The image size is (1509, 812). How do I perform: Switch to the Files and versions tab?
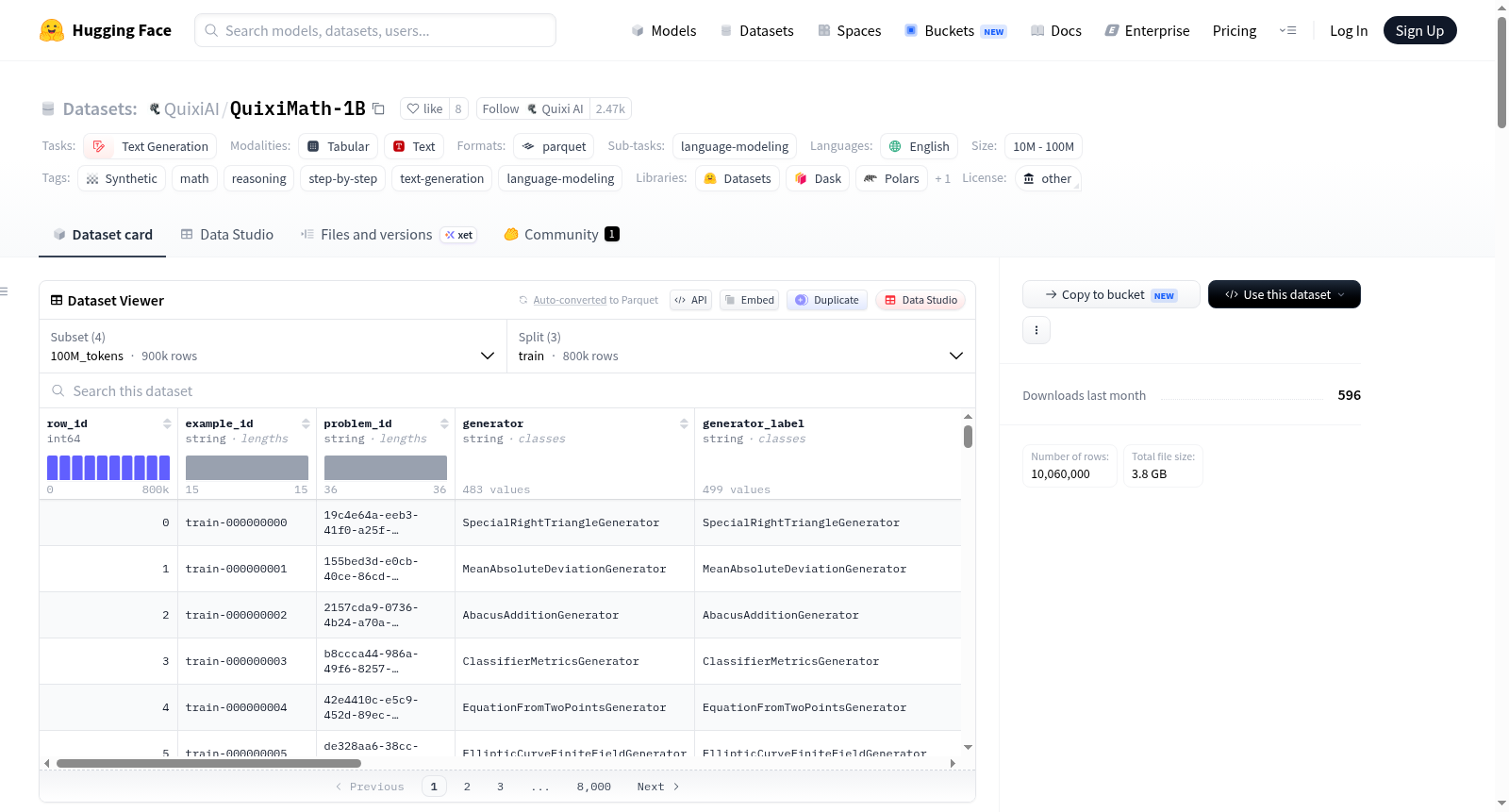(x=389, y=235)
